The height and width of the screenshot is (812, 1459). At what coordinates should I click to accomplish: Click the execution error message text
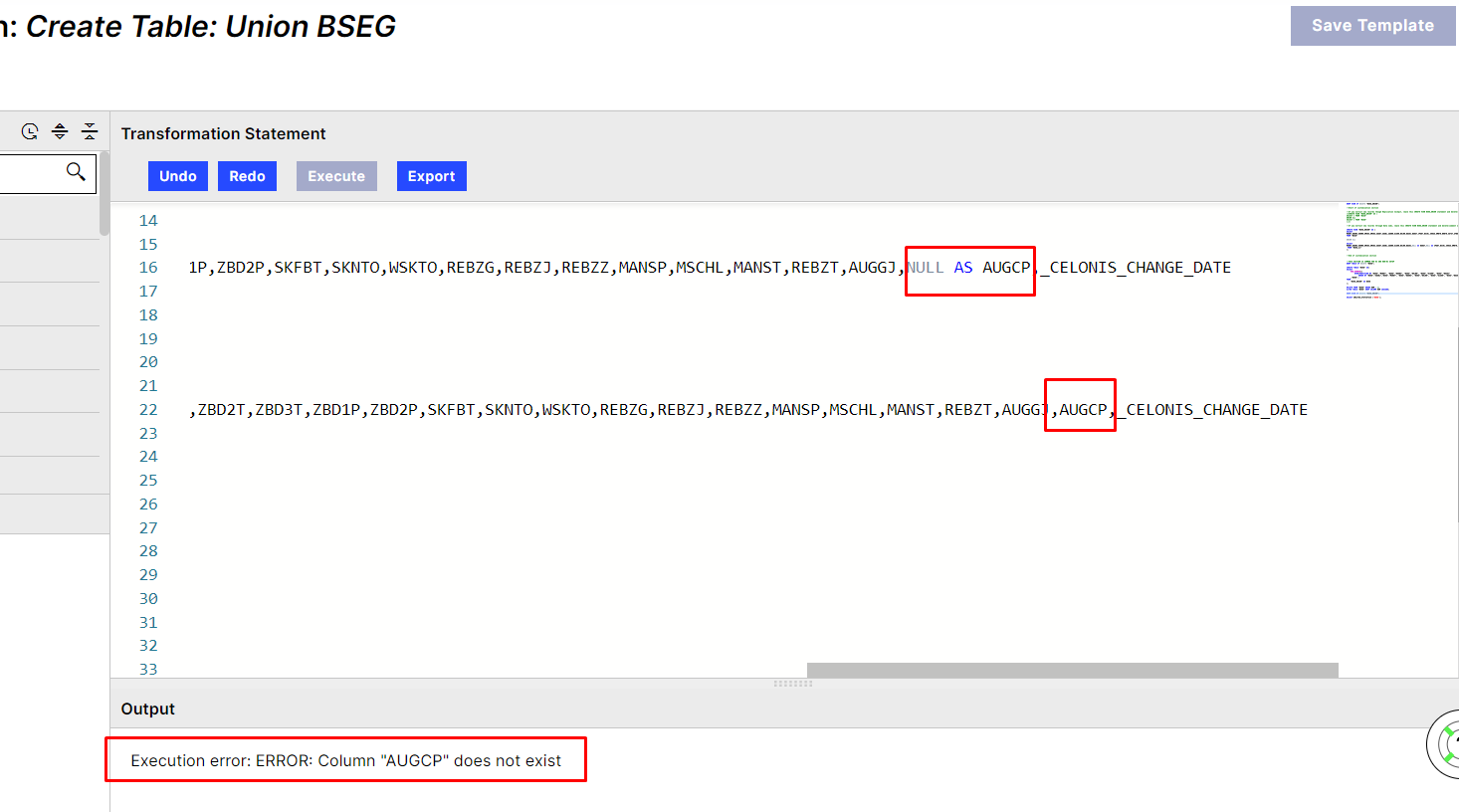click(345, 760)
